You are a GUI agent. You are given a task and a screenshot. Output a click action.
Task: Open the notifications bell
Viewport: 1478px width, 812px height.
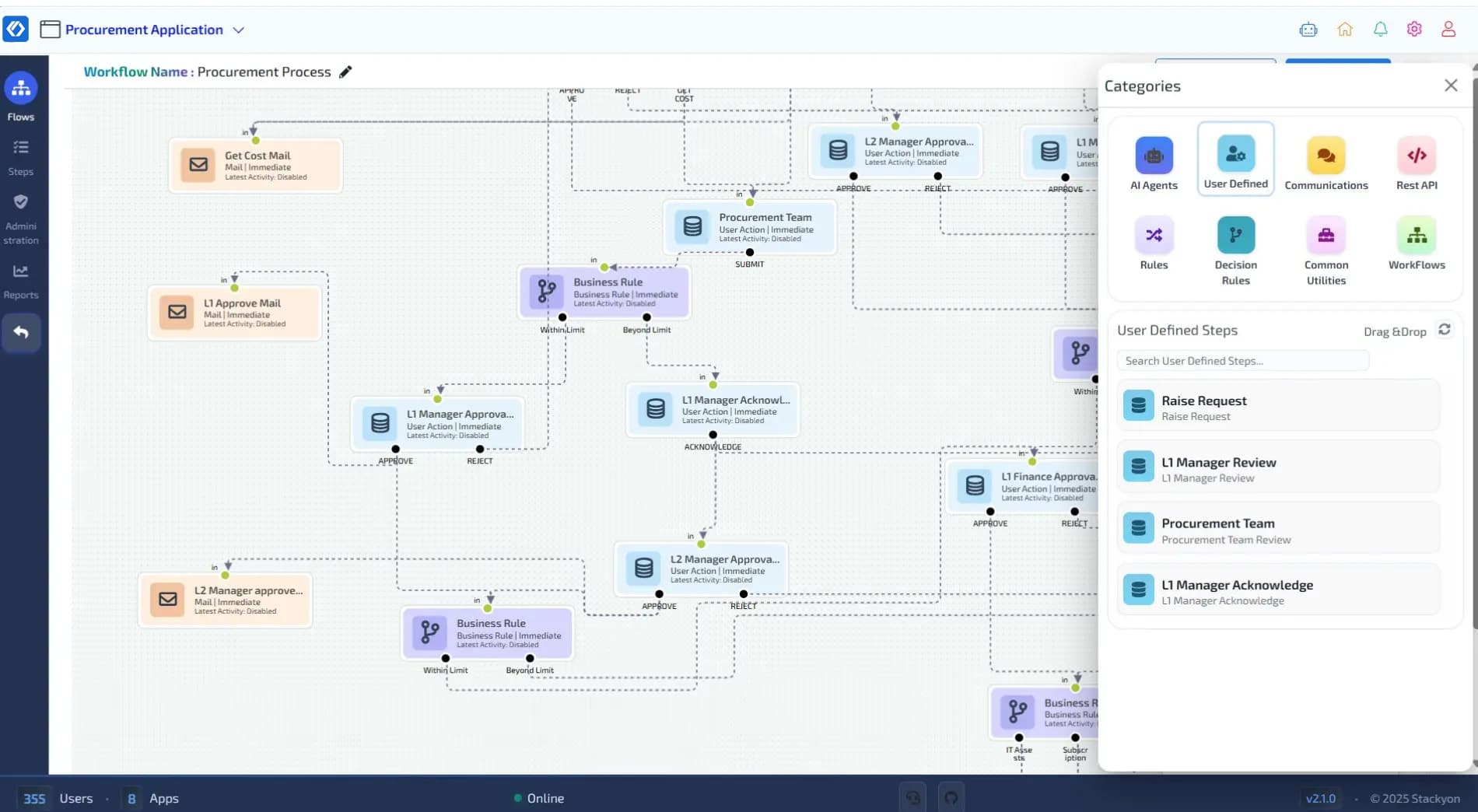point(1380,29)
